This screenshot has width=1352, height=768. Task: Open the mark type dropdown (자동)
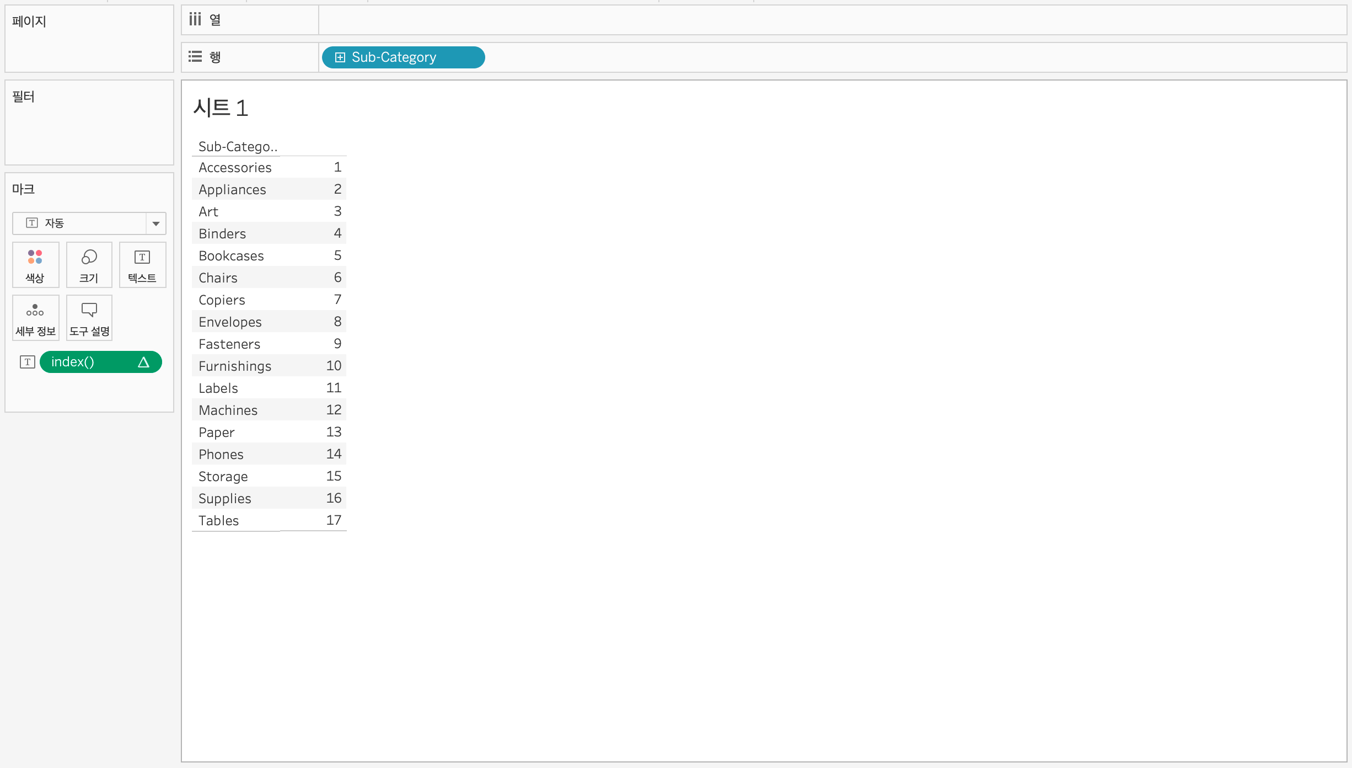click(x=89, y=223)
